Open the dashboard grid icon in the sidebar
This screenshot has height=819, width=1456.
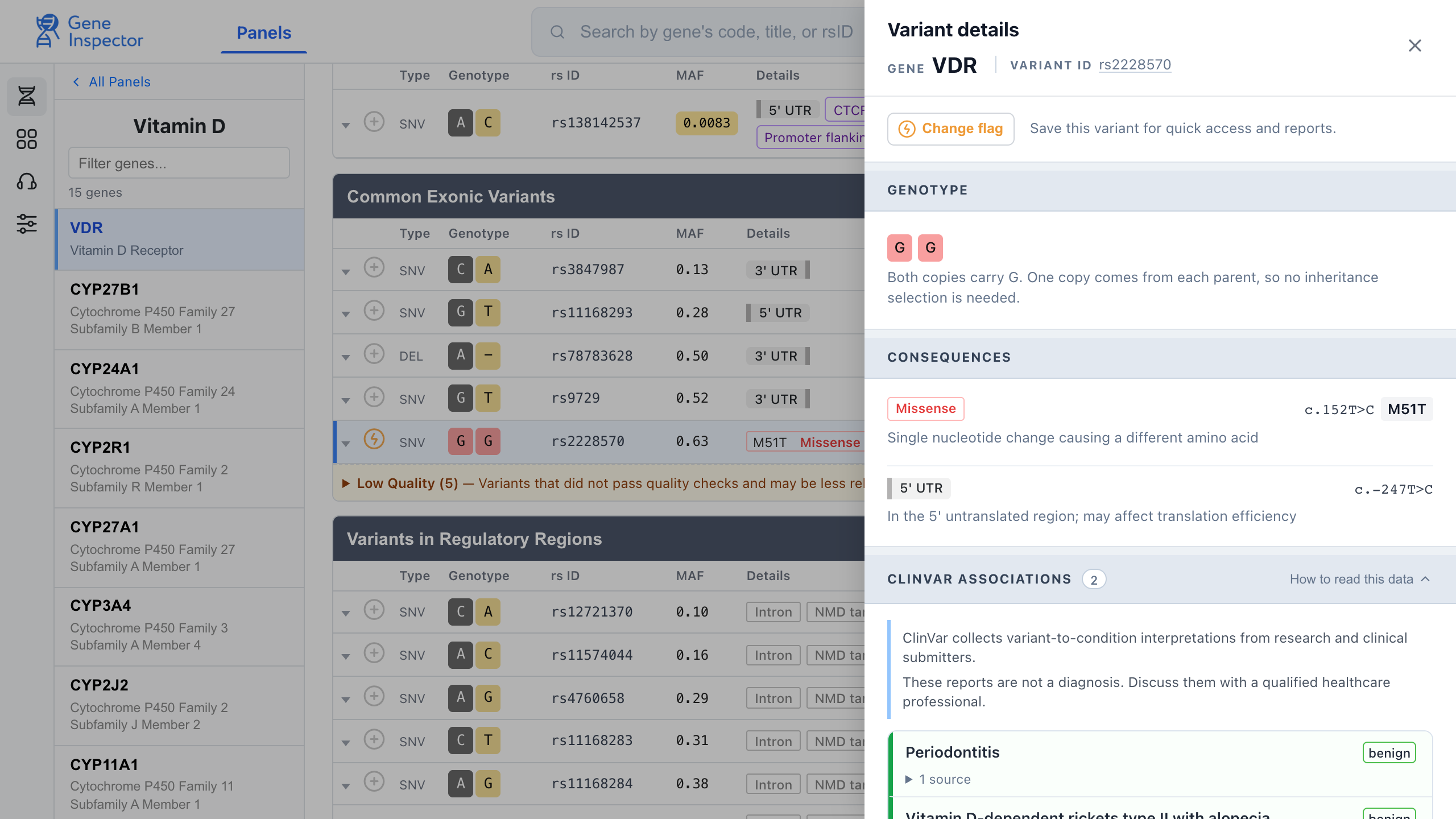(x=27, y=139)
